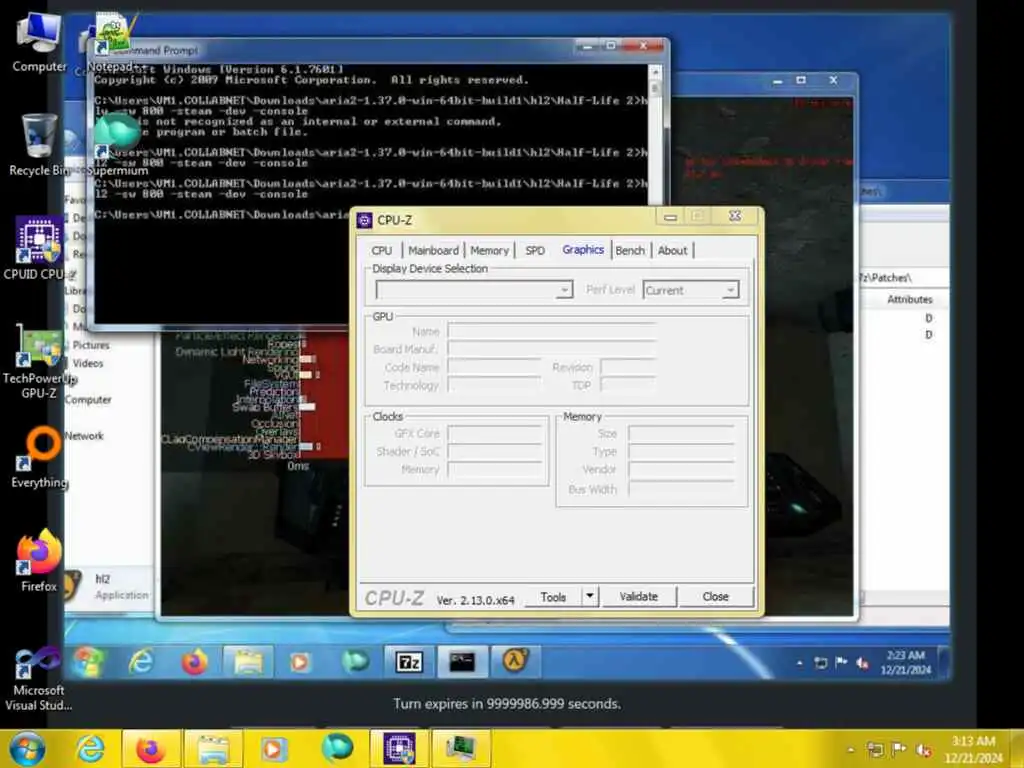Click the Attributes column header in 7-Zip

(909, 299)
